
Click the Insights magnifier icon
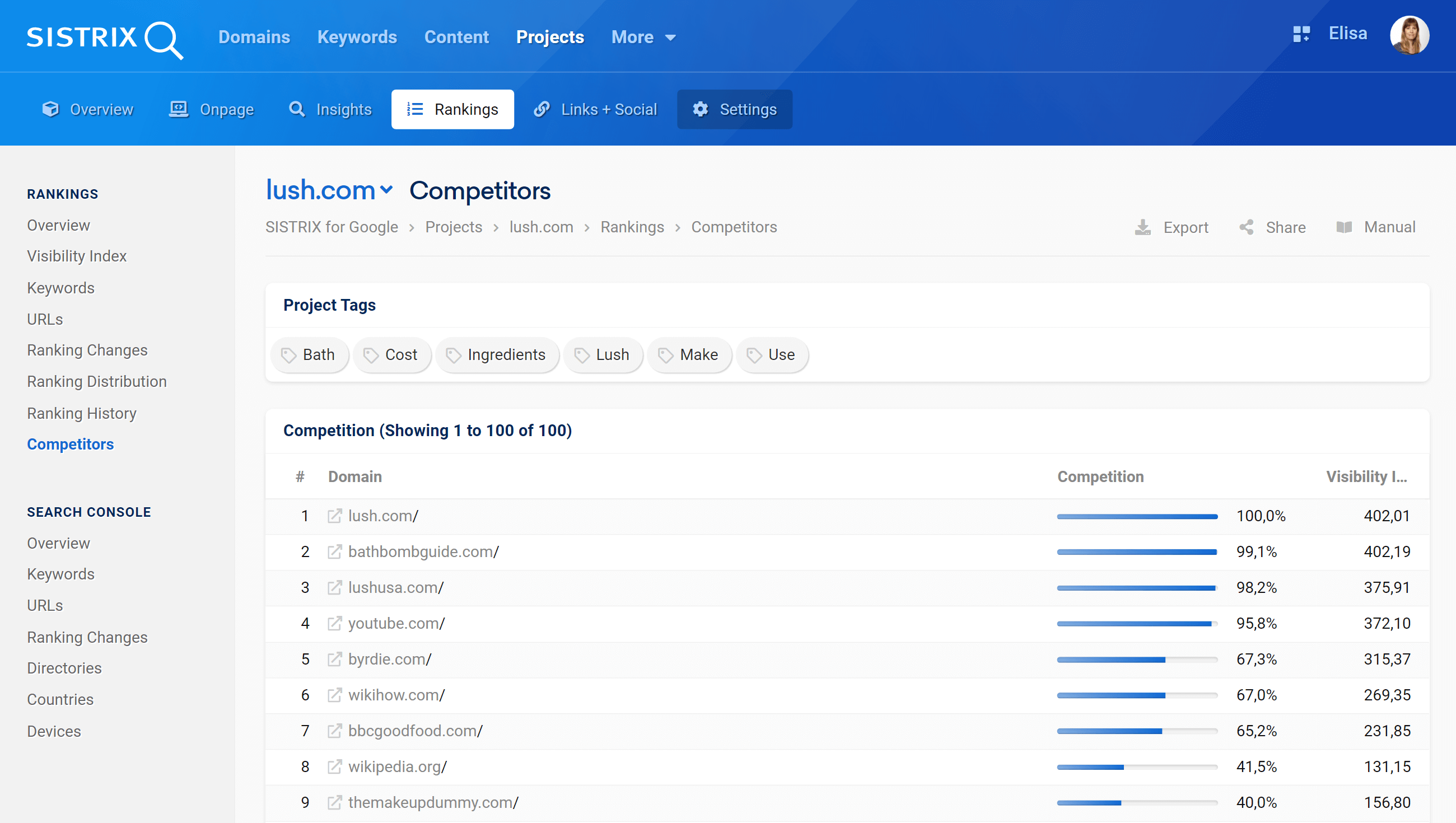(297, 109)
